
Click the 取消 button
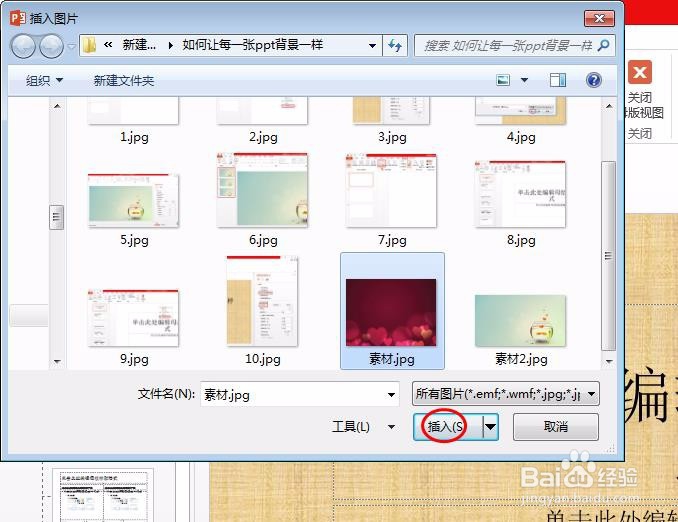[556, 427]
